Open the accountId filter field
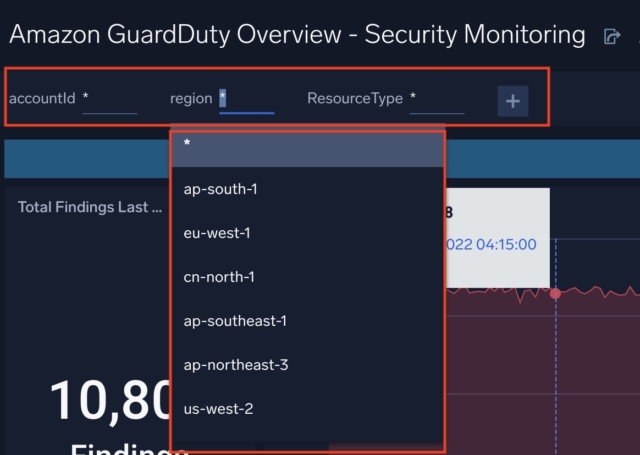Image resolution: width=640 pixels, height=455 pixels. coord(110,99)
